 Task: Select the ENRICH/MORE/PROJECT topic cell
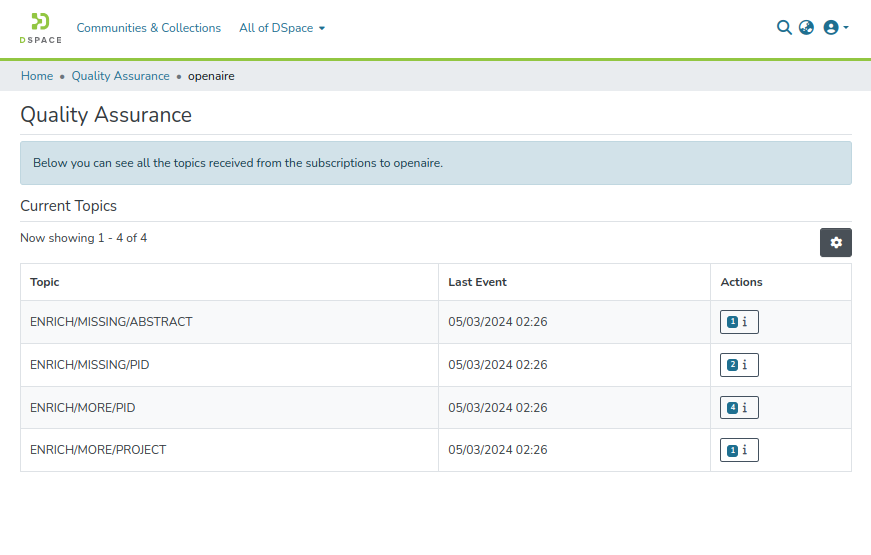click(98, 450)
